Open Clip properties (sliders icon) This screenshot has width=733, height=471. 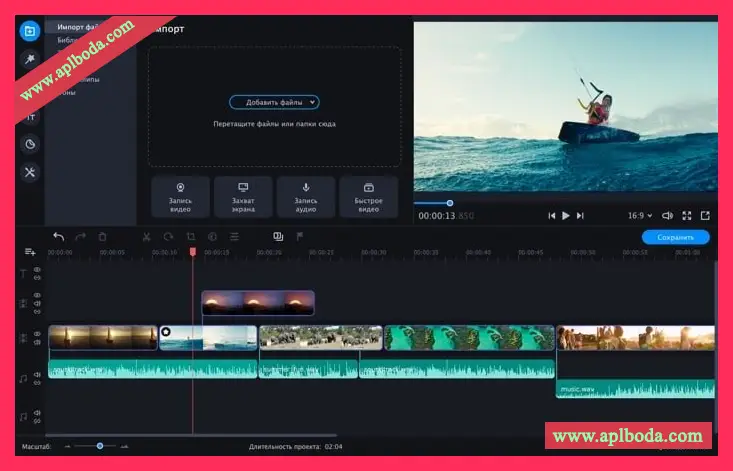234,237
